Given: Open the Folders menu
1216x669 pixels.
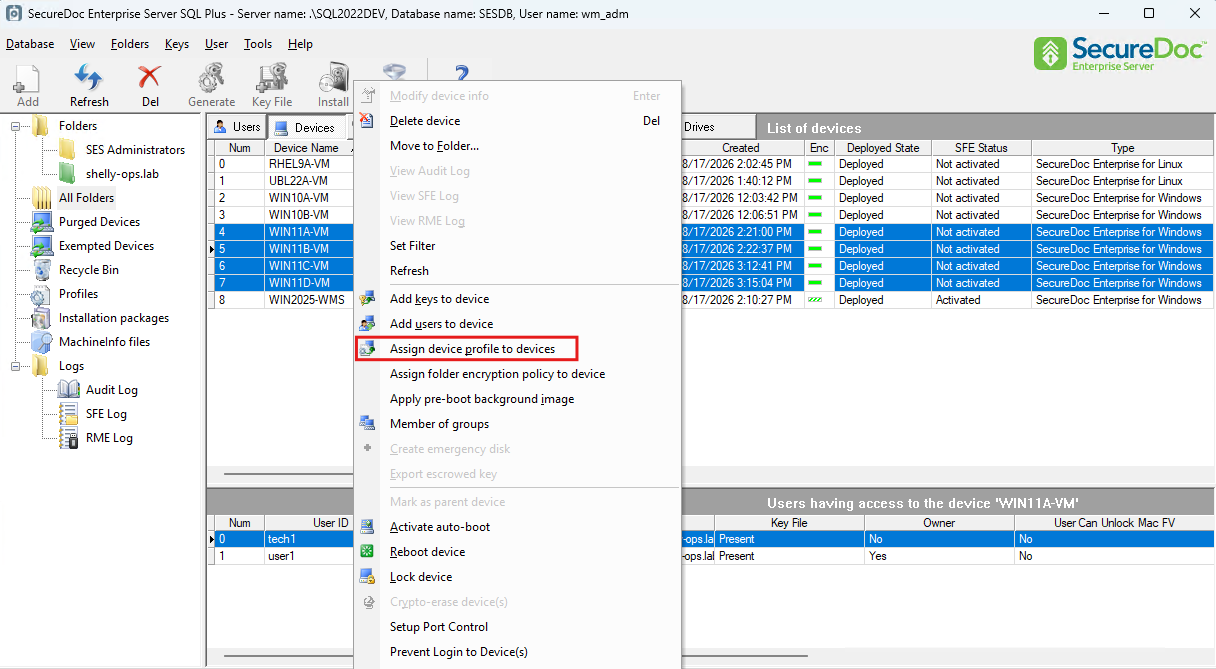Looking at the screenshot, I should pos(130,44).
